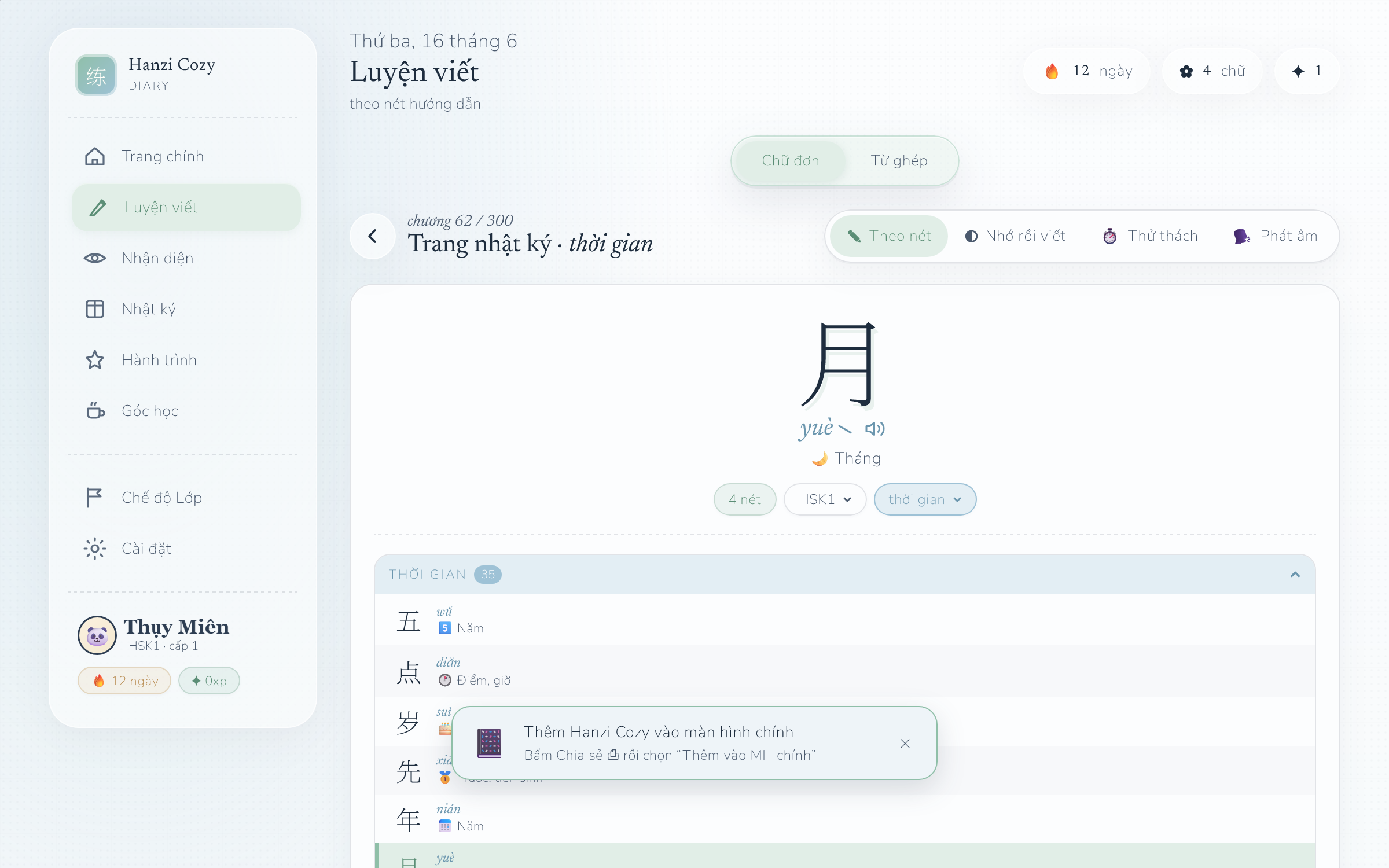Screen dimensions: 1389x868
Task: Select the Phát âm tab
Action: [1276, 236]
